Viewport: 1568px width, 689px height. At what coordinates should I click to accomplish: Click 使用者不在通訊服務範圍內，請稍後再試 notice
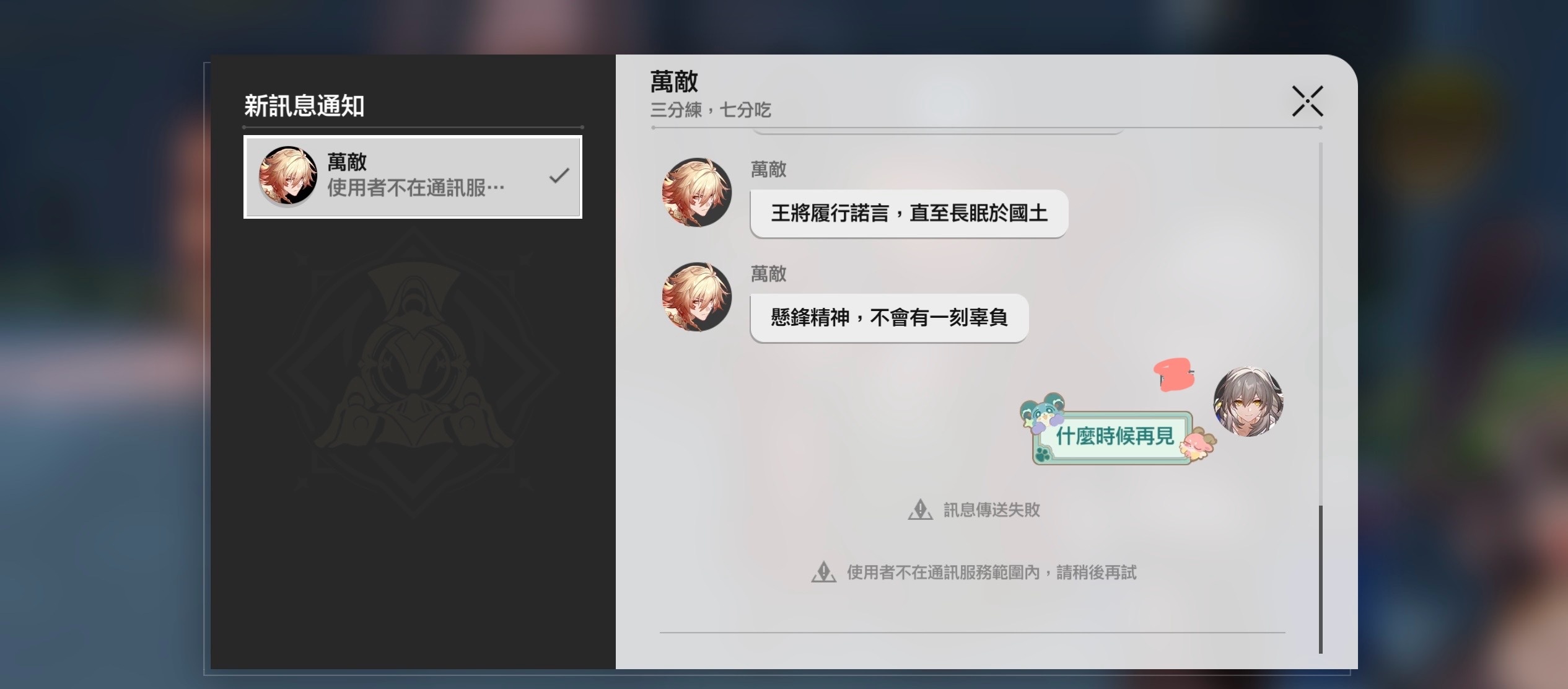(991, 572)
